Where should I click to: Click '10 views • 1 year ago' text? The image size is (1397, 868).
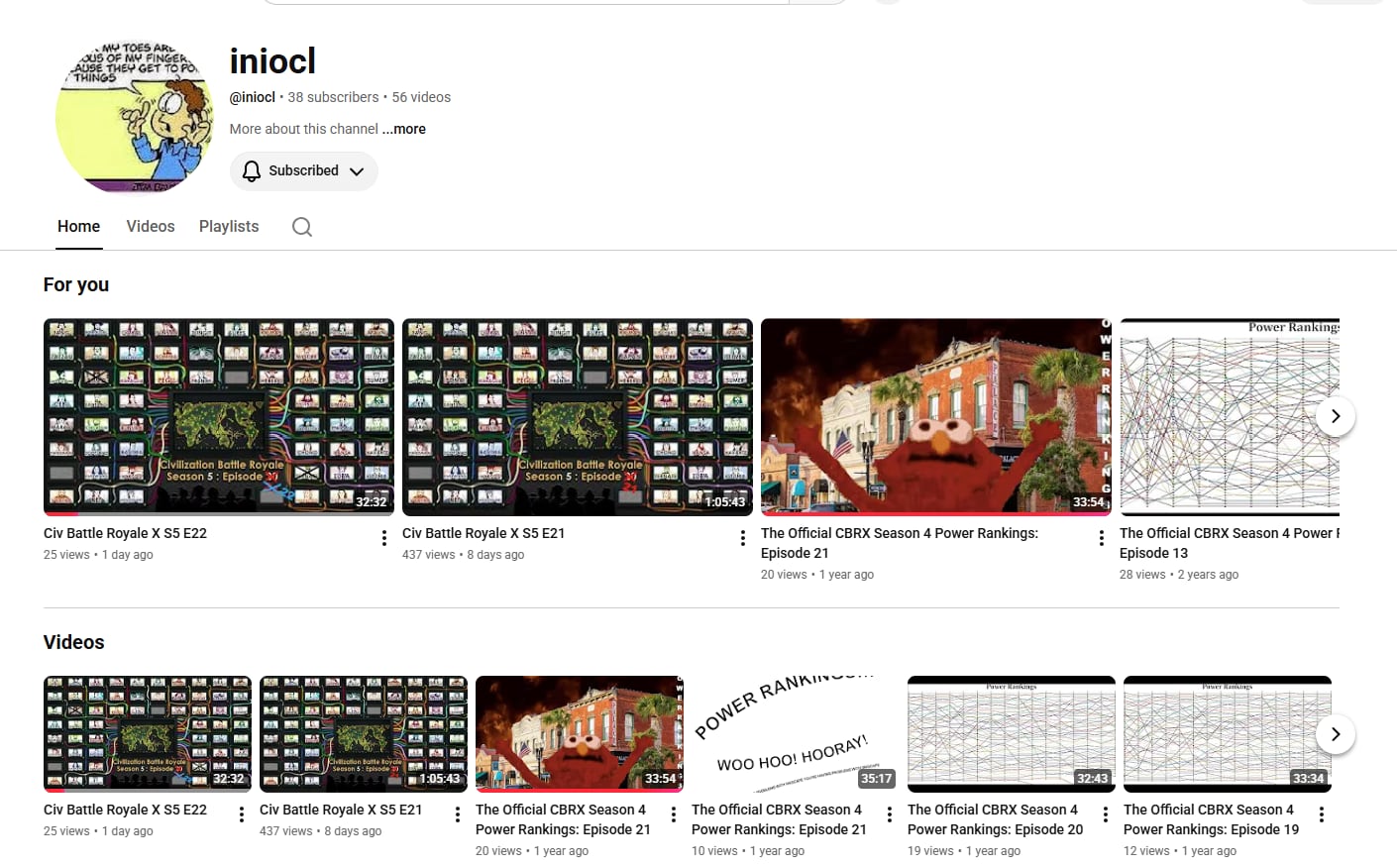click(748, 851)
